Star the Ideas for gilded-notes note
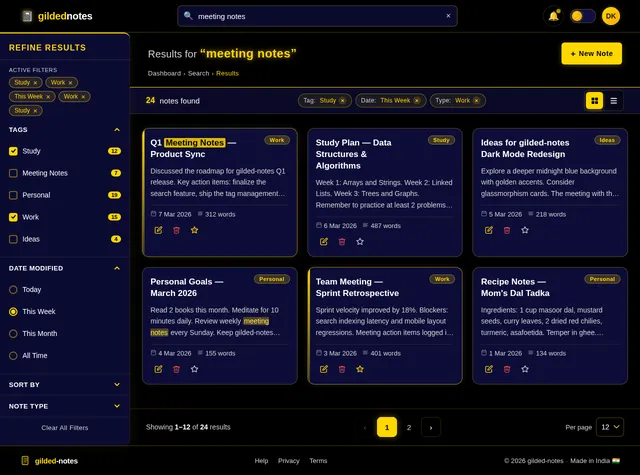 [525, 230]
